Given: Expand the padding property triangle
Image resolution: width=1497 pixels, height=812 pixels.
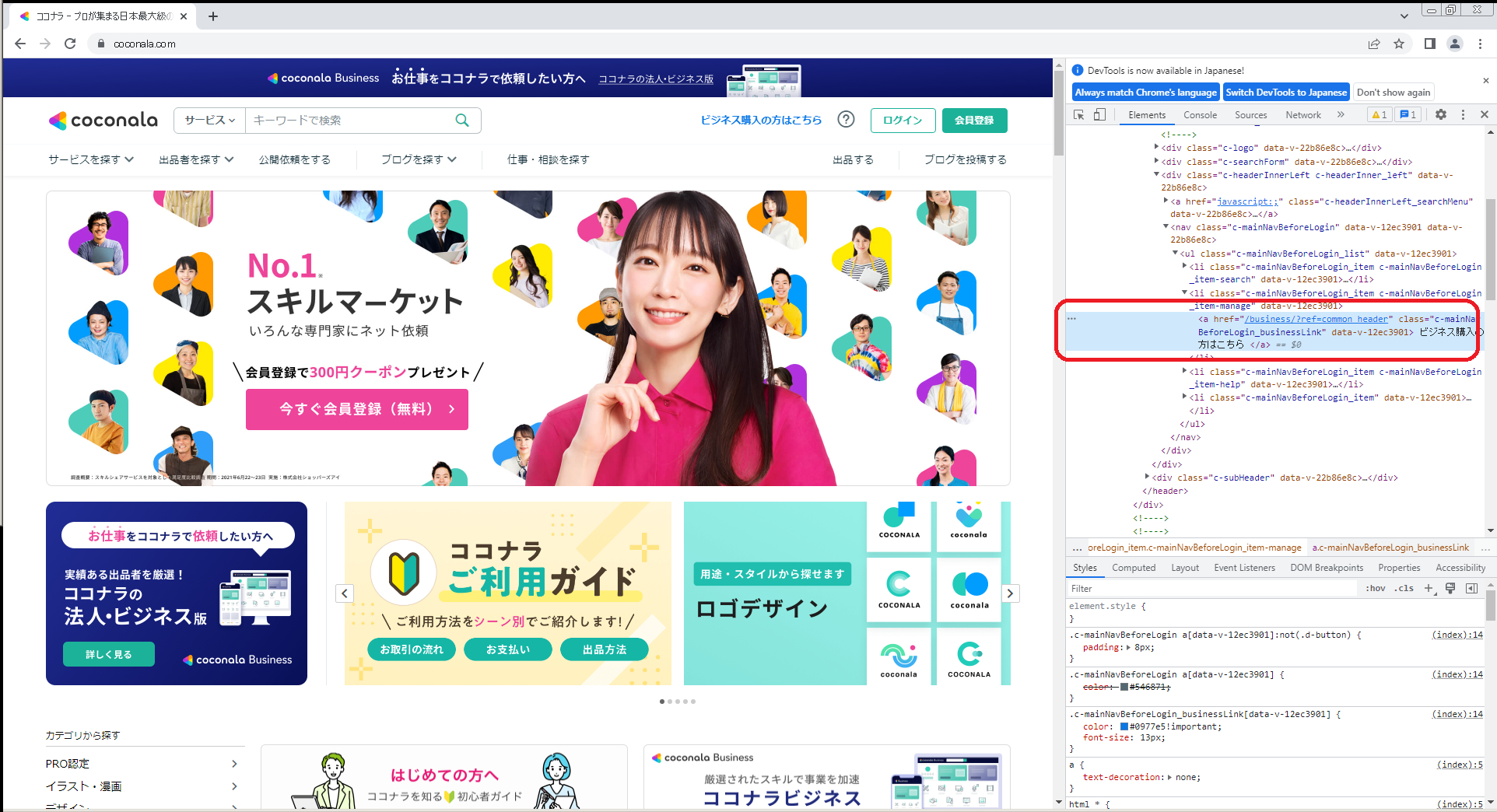Looking at the screenshot, I should 1128,647.
